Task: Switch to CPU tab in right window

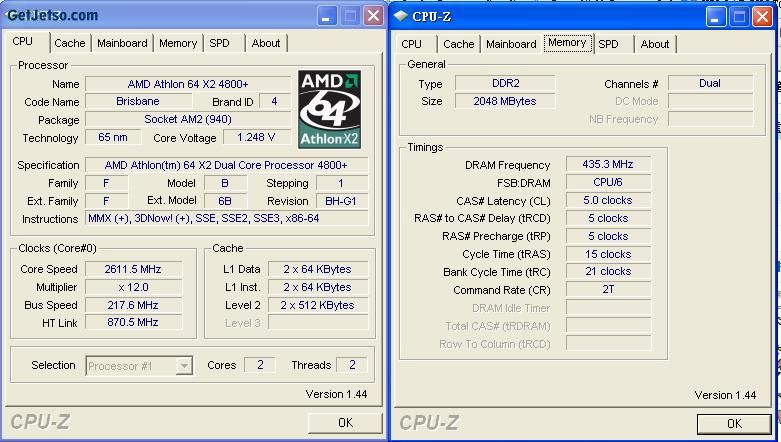Action: tap(411, 44)
